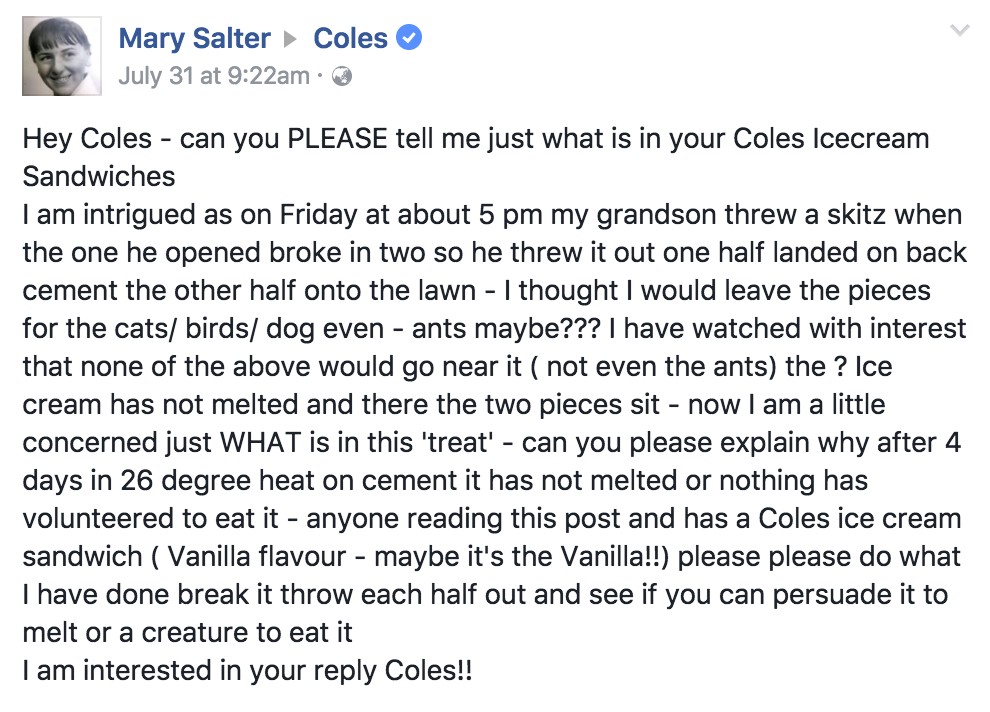The height and width of the screenshot is (712, 990).
Task: Click the arrow between Mary Salter and Coles
Action: pos(291,40)
